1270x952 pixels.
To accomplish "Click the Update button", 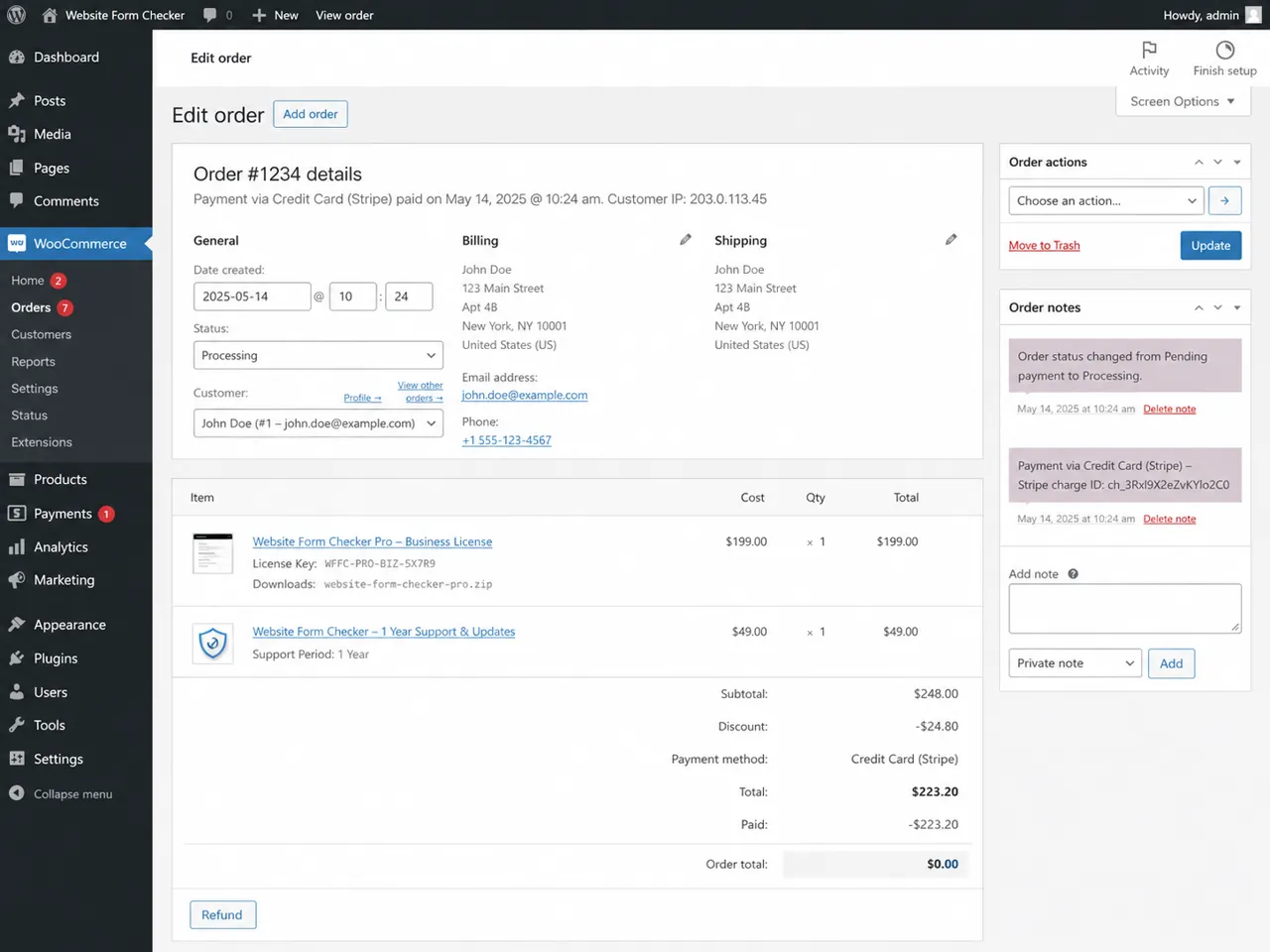I will click(1210, 245).
